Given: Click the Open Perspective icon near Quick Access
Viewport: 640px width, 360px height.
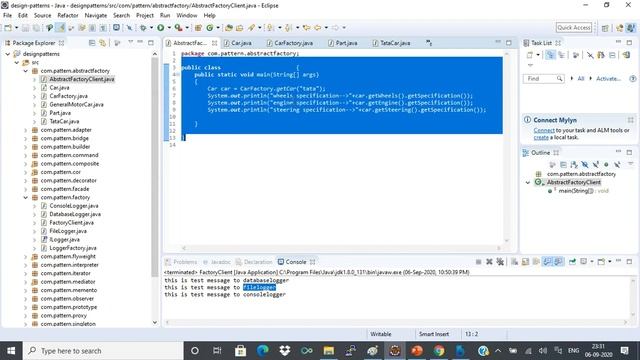Looking at the screenshot, I should click(x=605, y=28).
